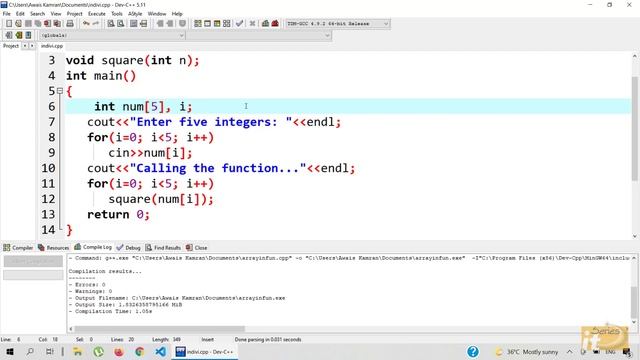Switch to the Find Results tab
Screen dimensions: 640x360
[x=163, y=248]
